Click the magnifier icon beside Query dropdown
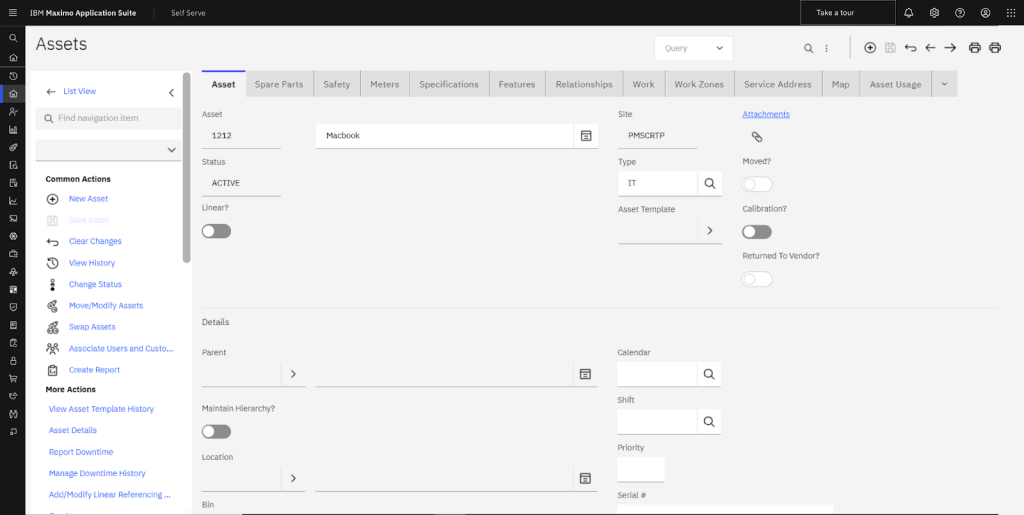This screenshot has height=515, width=1024. (x=808, y=48)
